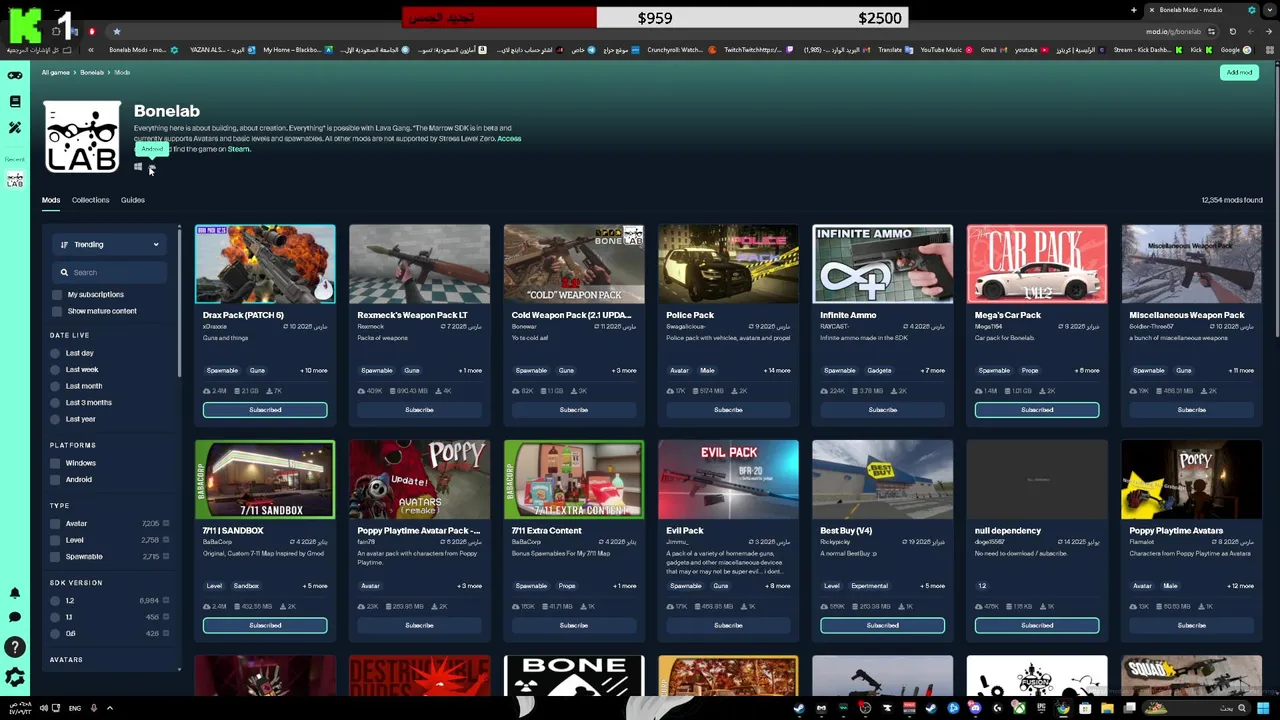Click the Spawnable tag on Drax Pack
This screenshot has height=720, width=1280.
point(222,371)
